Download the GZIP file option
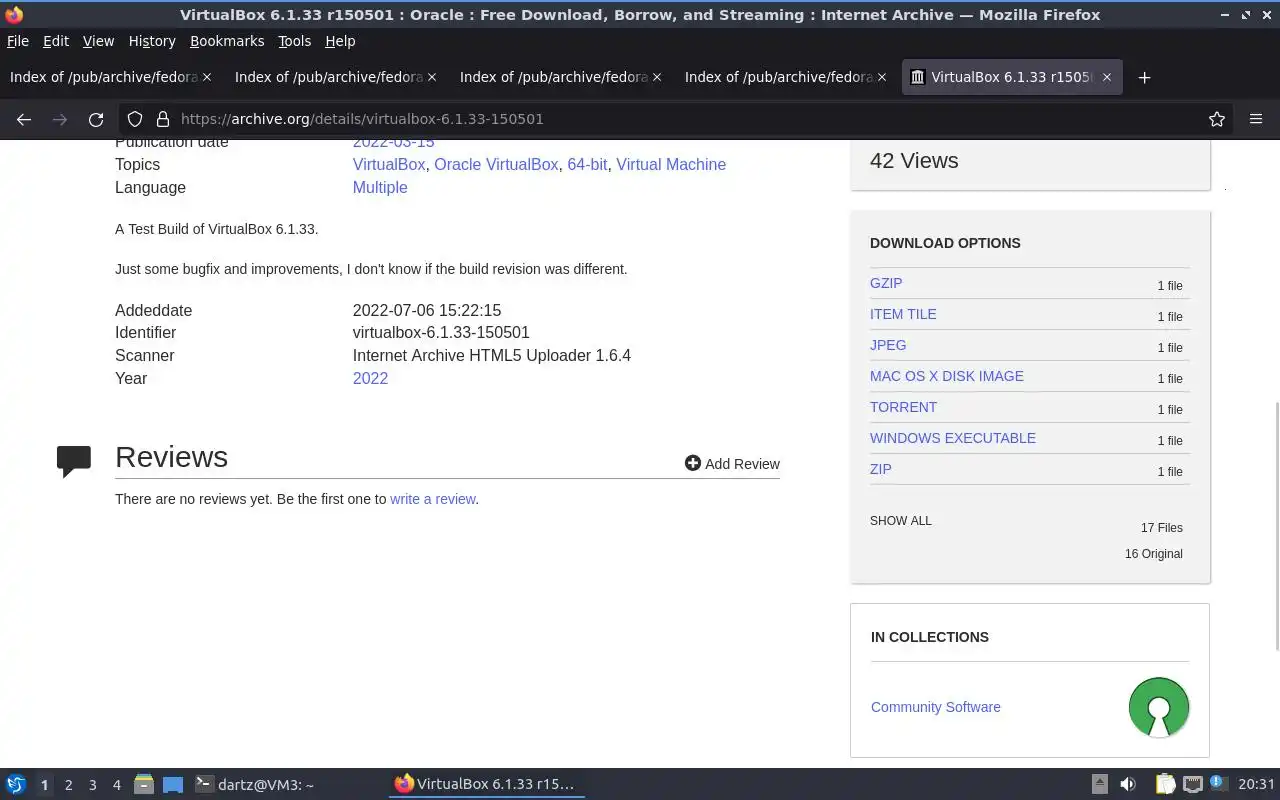Screen dimensions: 1280x800 [x=886, y=283]
